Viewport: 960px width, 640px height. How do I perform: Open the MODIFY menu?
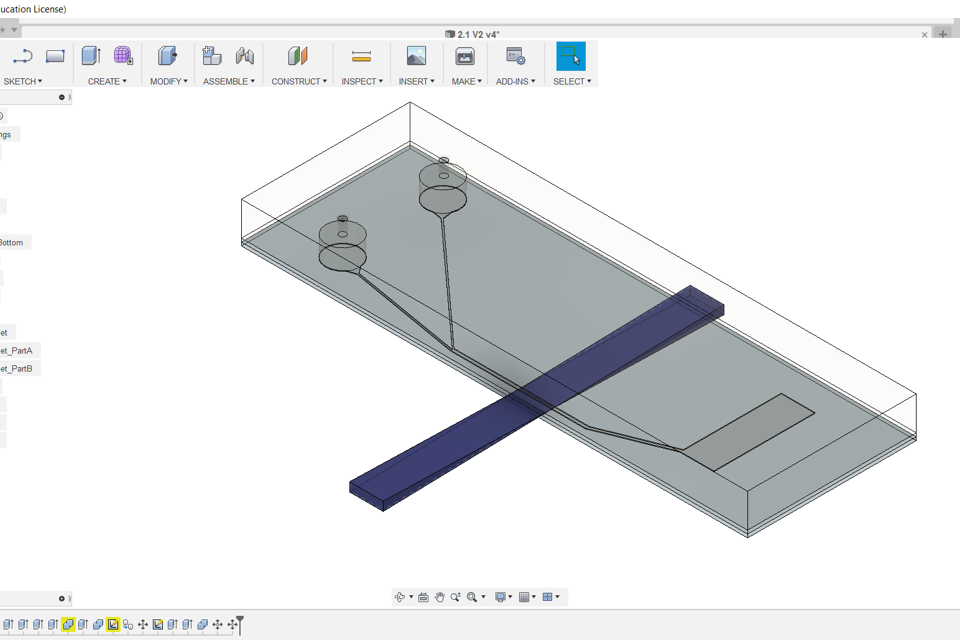pos(168,81)
